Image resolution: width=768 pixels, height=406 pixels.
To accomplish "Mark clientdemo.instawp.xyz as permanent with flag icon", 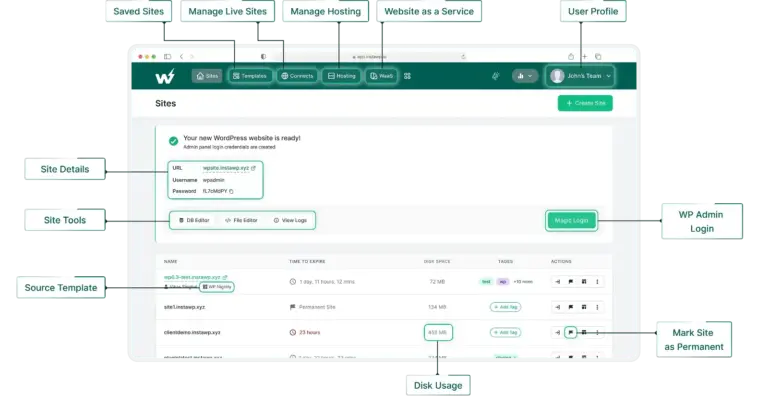I will (x=570, y=332).
